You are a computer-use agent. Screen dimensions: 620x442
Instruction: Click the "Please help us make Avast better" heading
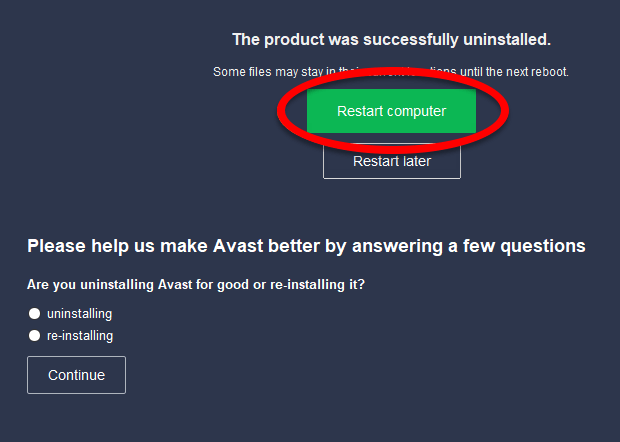[306, 246]
